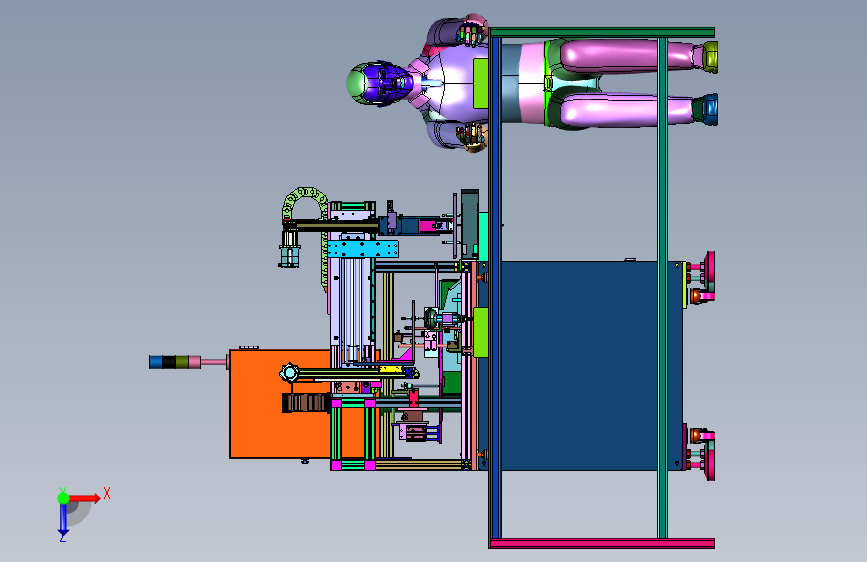Click the blue Z axis arrow on the triad

pyautogui.click(x=63, y=519)
